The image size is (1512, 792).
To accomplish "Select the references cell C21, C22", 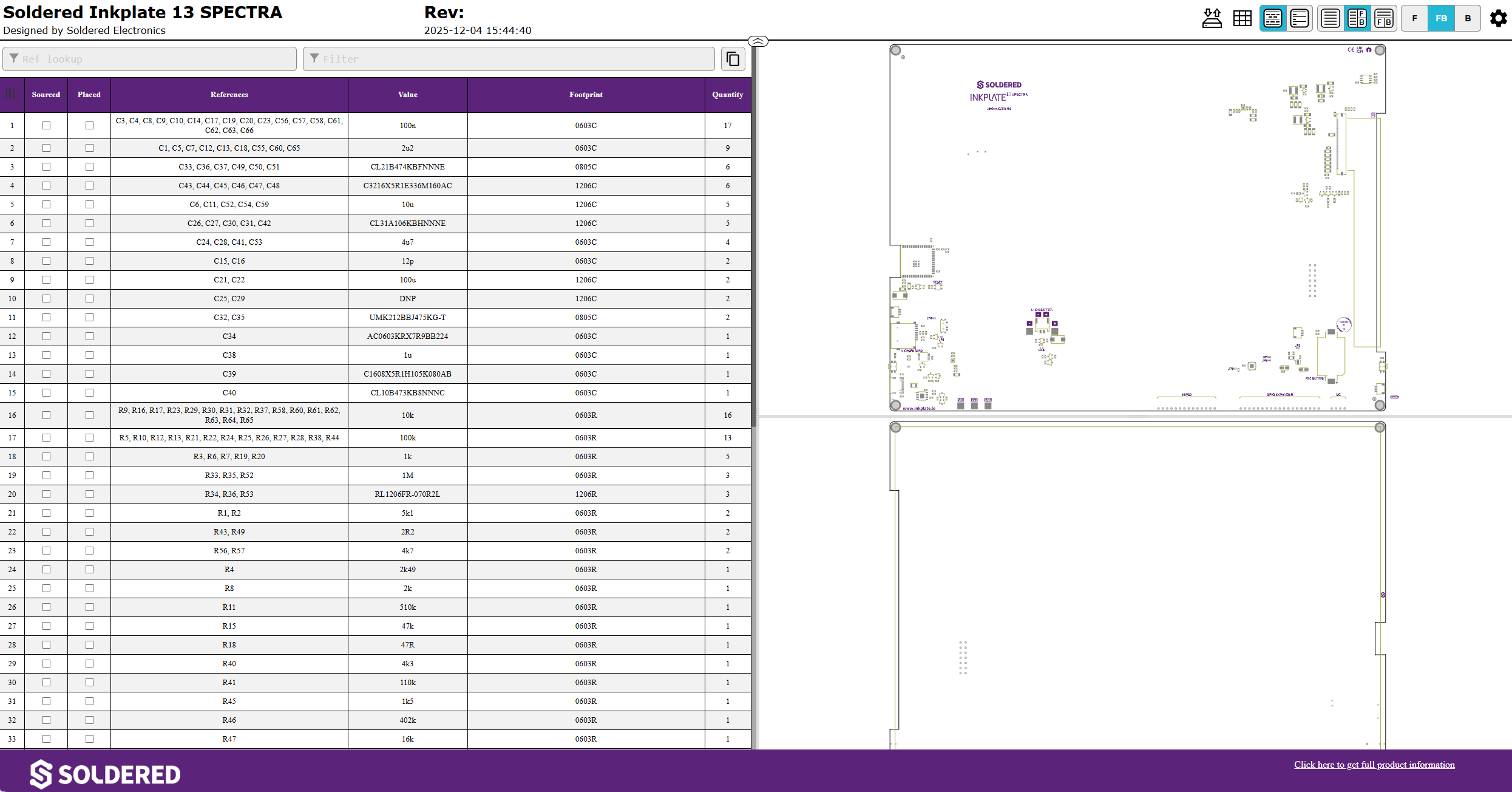I will pos(229,280).
